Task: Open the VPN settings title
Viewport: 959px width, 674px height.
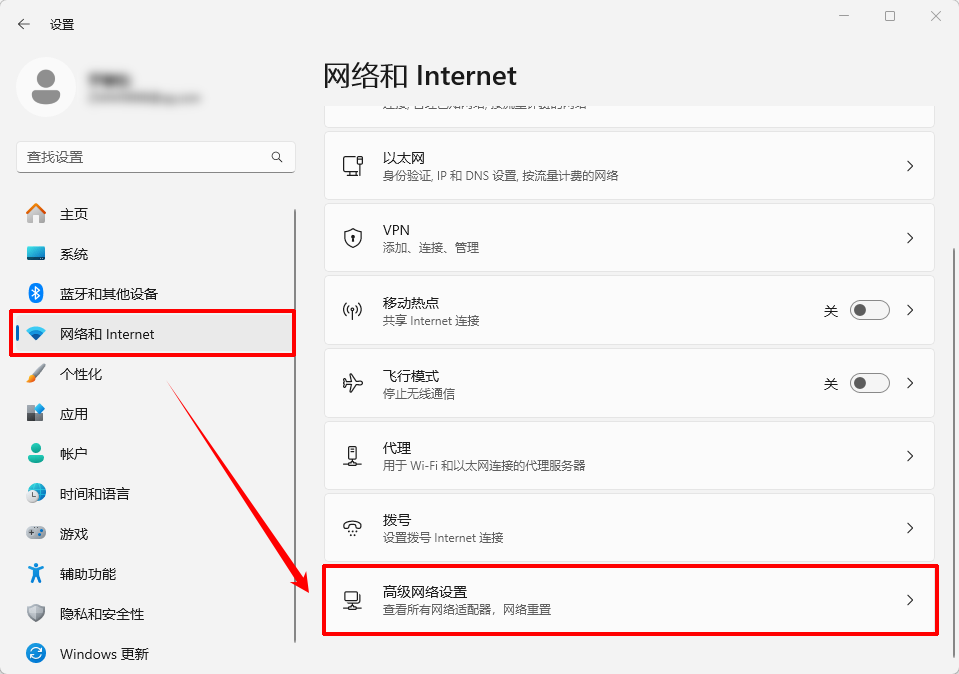Action: [396, 231]
